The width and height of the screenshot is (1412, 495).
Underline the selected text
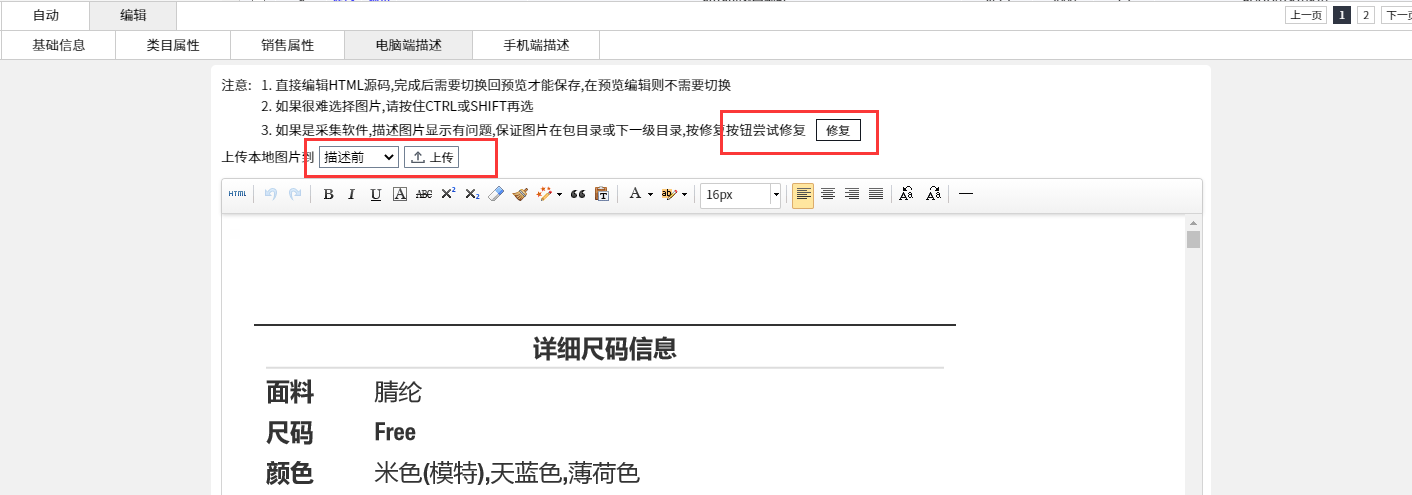pyautogui.click(x=375, y=195)
